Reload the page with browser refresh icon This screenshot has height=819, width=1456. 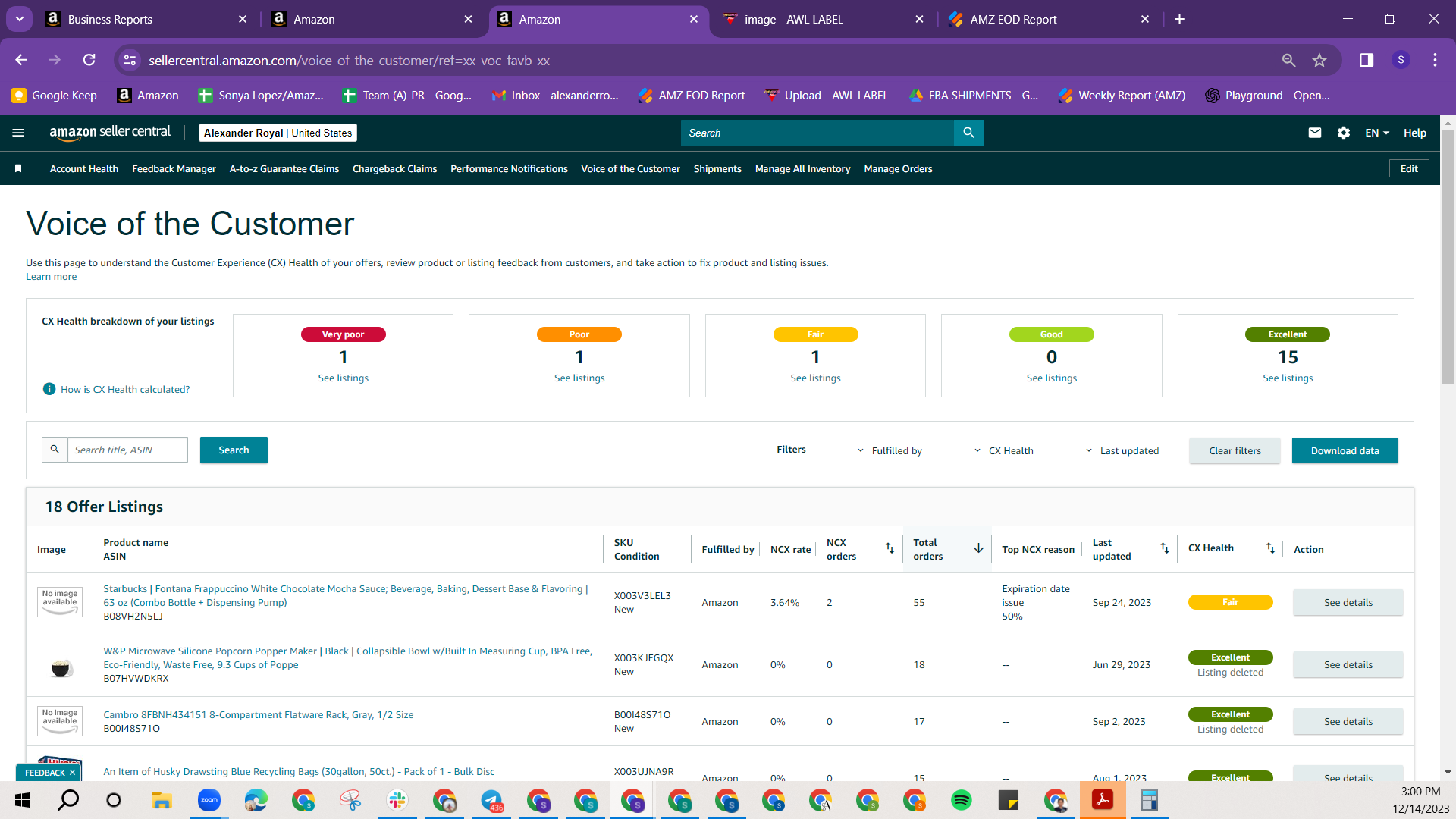(x=89, y=60)
